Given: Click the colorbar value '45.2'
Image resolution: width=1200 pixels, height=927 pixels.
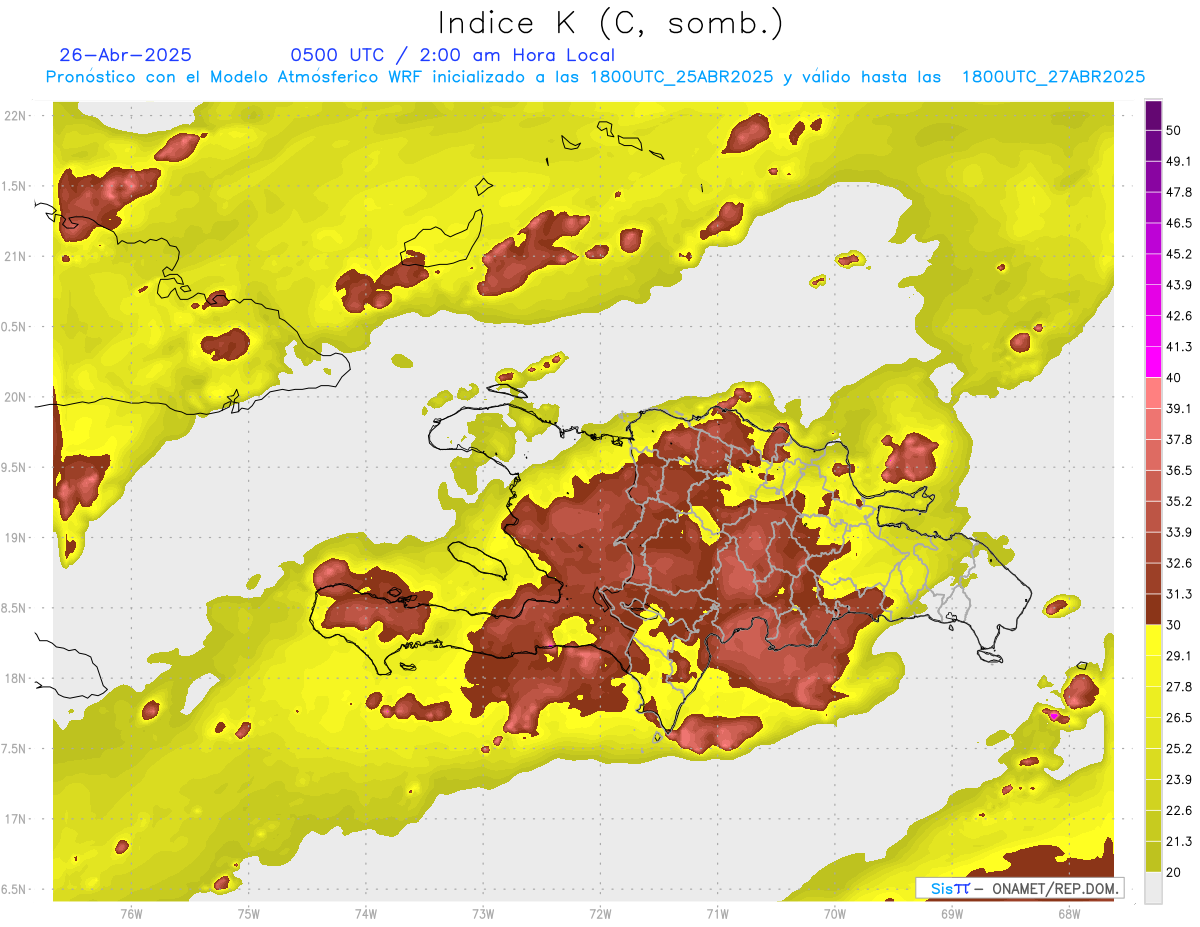Looking at the screenshot, I should [1178, 254].
